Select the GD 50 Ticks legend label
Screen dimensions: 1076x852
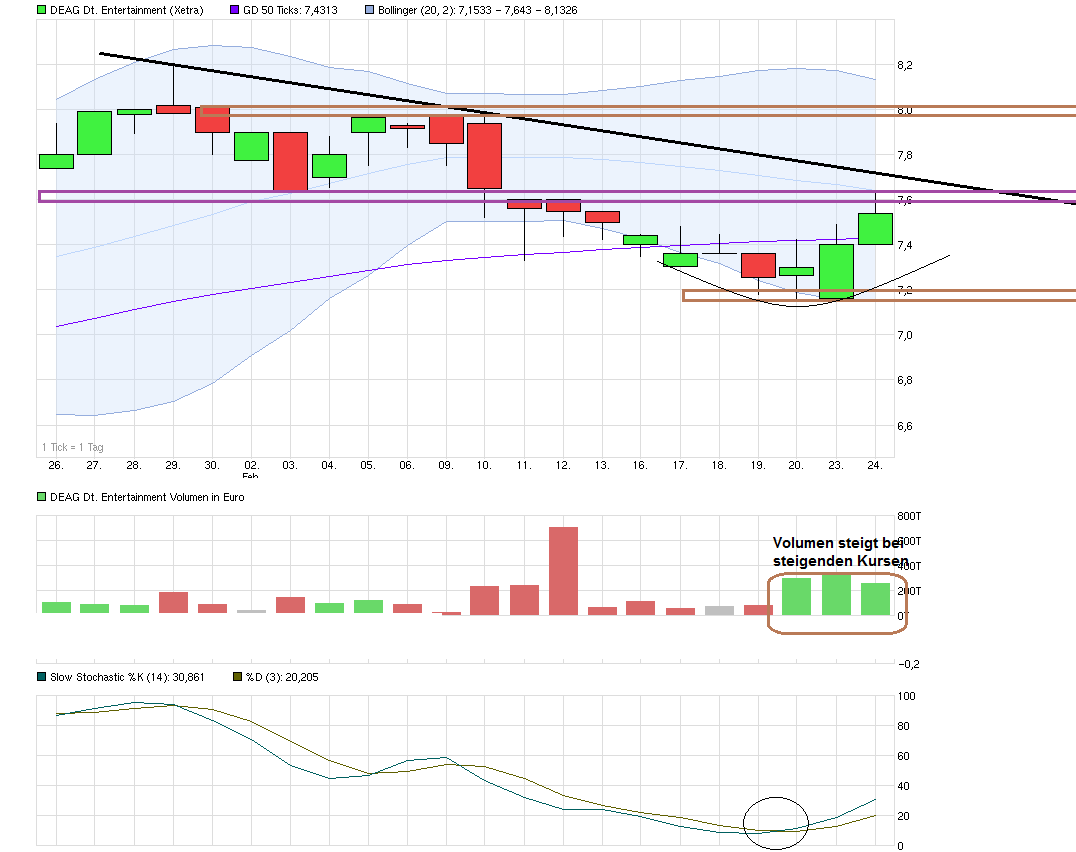[281, 10]
